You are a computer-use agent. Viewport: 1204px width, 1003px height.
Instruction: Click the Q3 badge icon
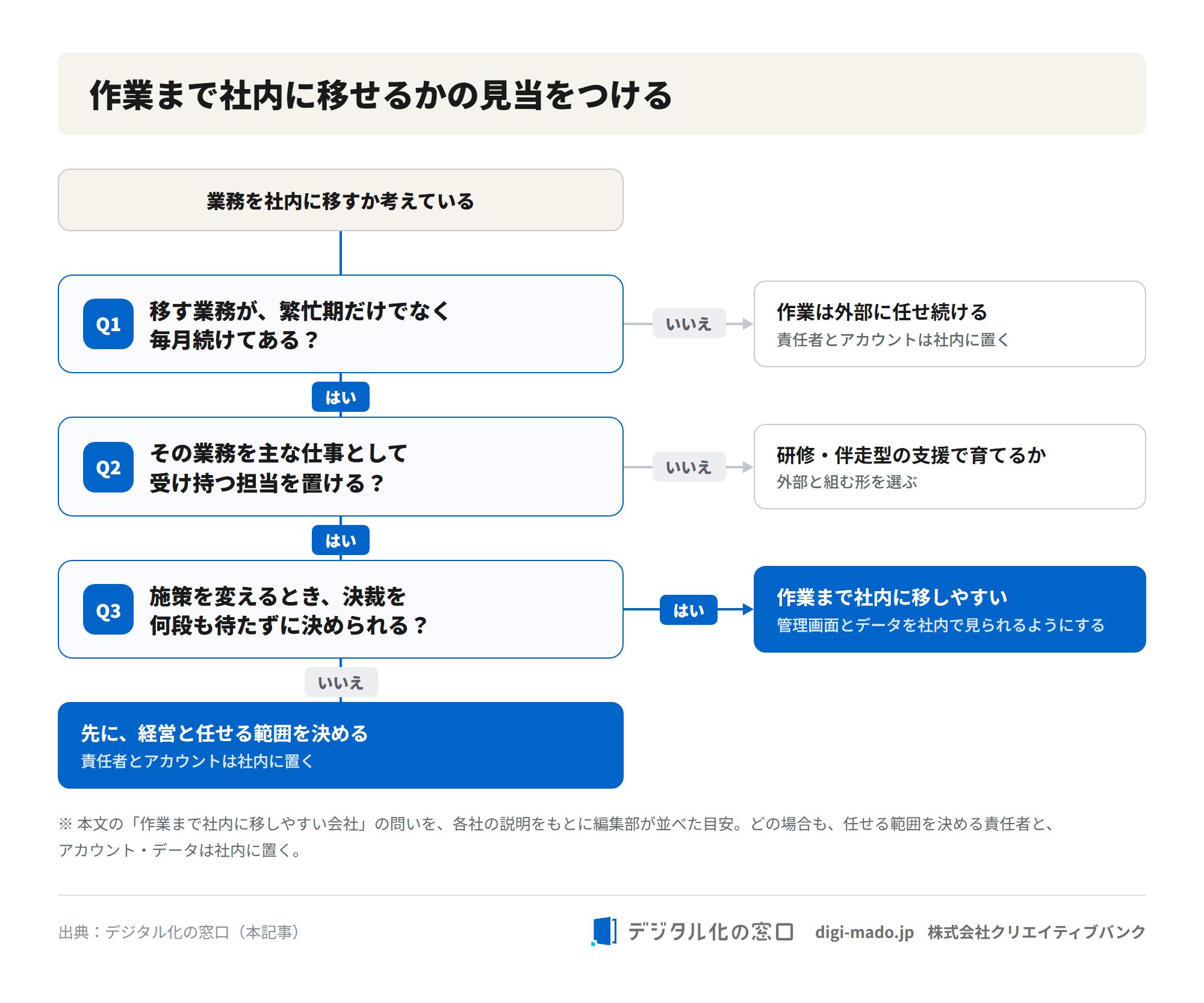108,609
